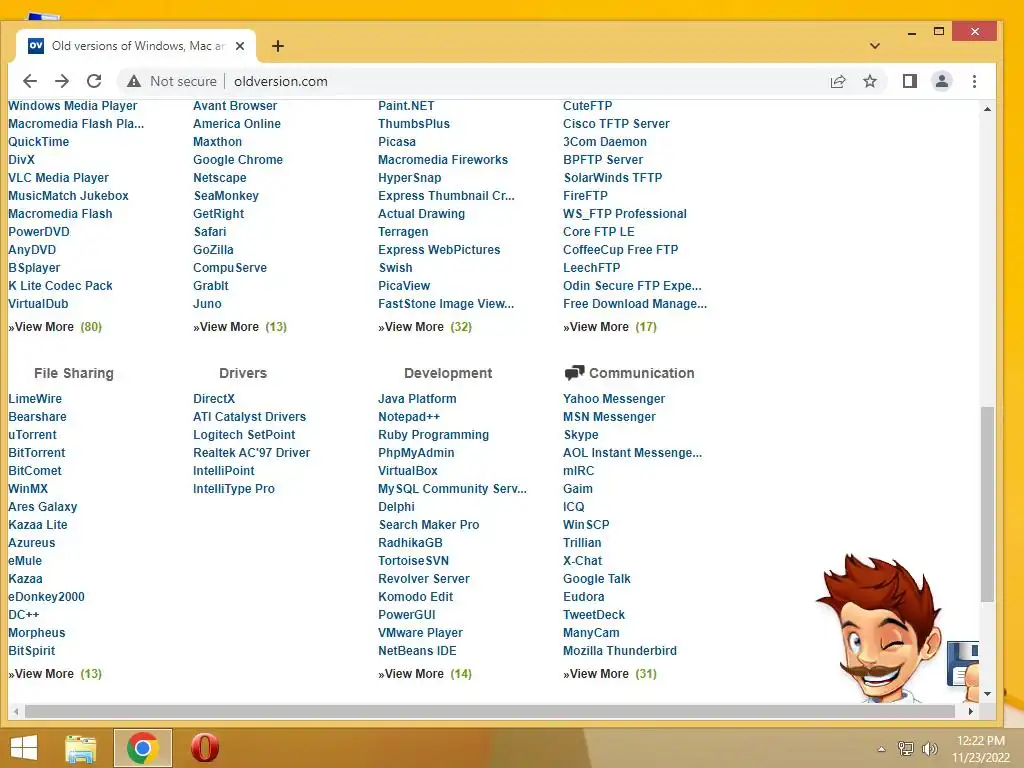
Task: Click the Not secure warning icon
Action: point(134,81)
